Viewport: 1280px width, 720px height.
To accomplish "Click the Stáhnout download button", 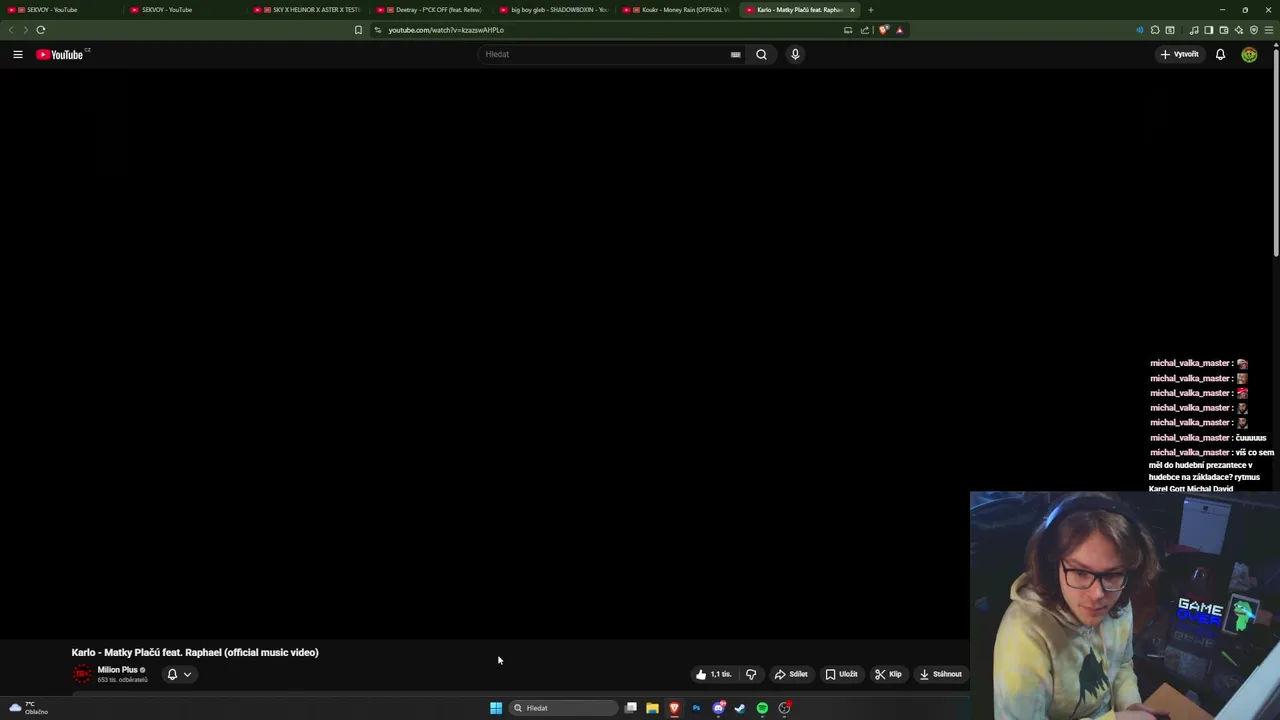I will (940, 674).
